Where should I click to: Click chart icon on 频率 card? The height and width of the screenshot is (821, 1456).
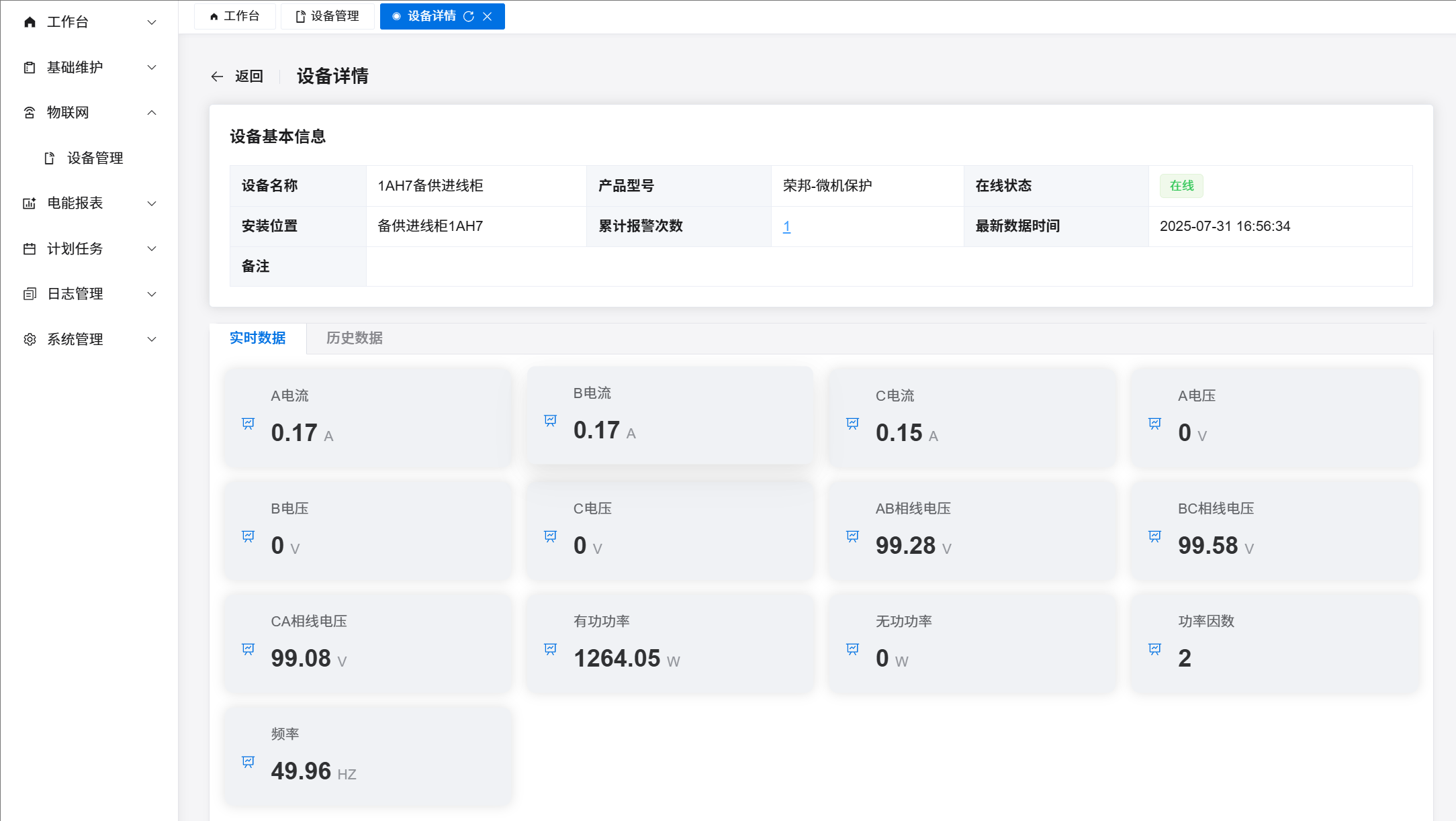pyautogui.click(x=248, y=761)
